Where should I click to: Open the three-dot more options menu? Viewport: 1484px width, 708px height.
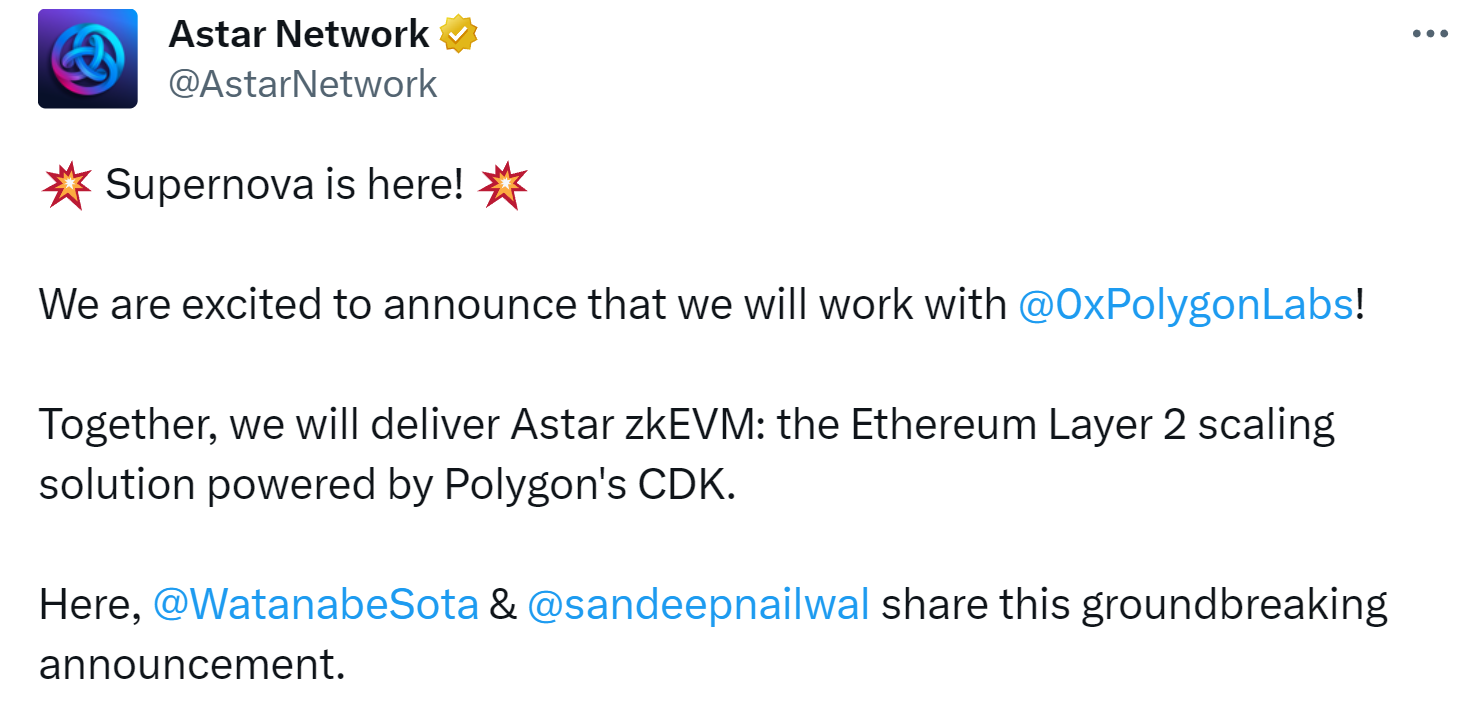[1429, 33]
